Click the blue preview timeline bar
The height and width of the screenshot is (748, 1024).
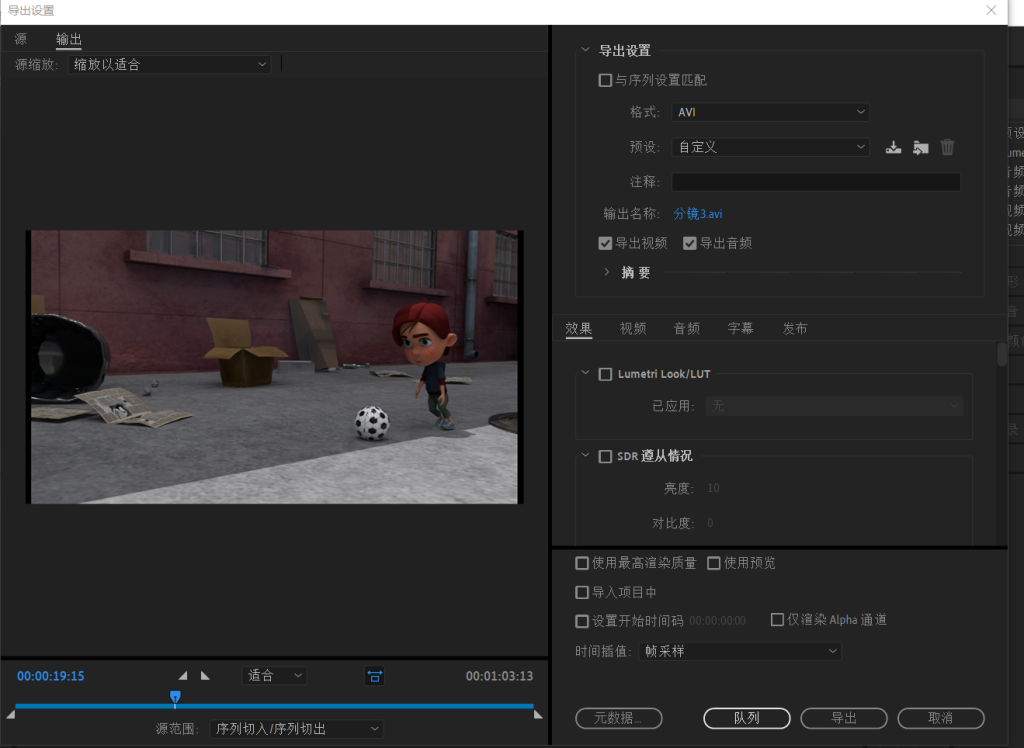[x=274, y=706]
